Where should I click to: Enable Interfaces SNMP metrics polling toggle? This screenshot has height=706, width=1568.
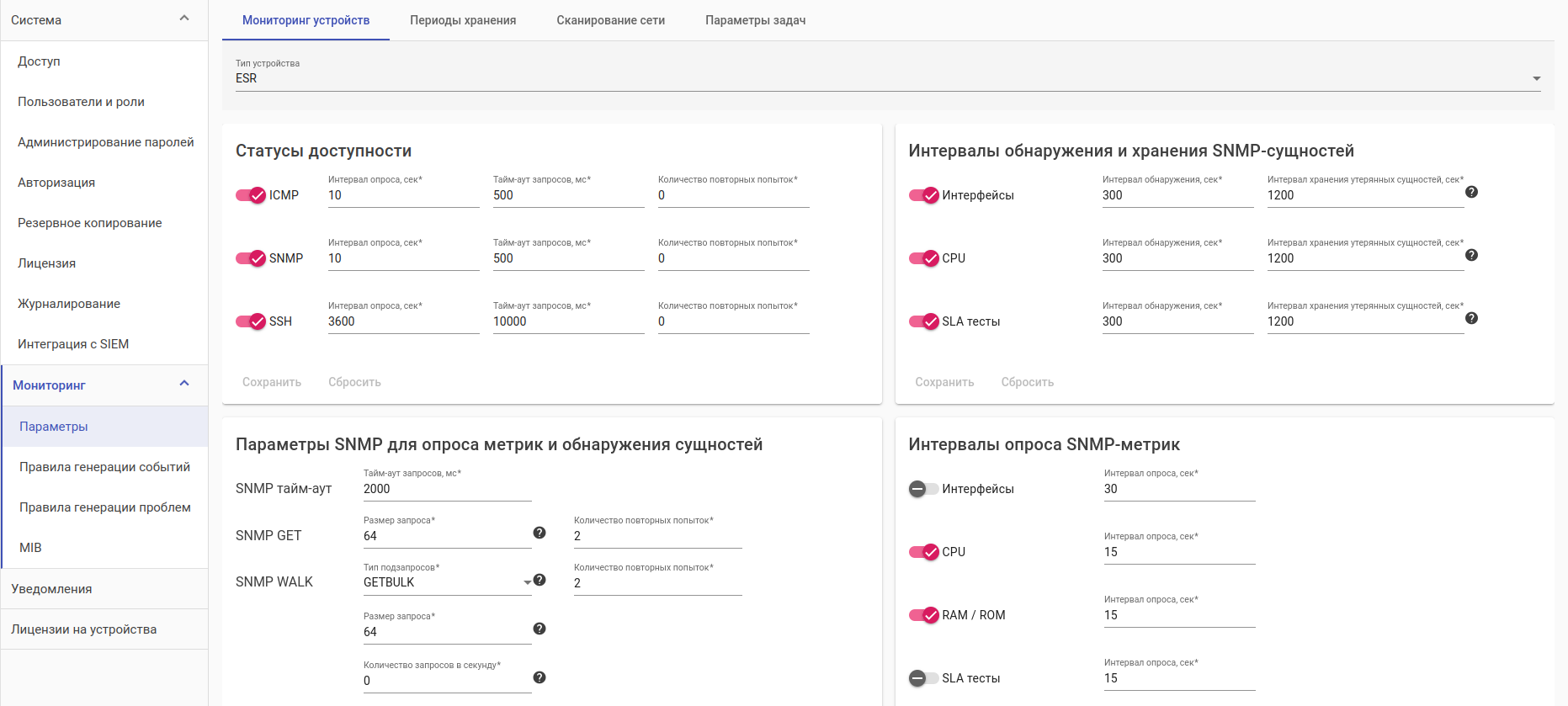[923, 489]
